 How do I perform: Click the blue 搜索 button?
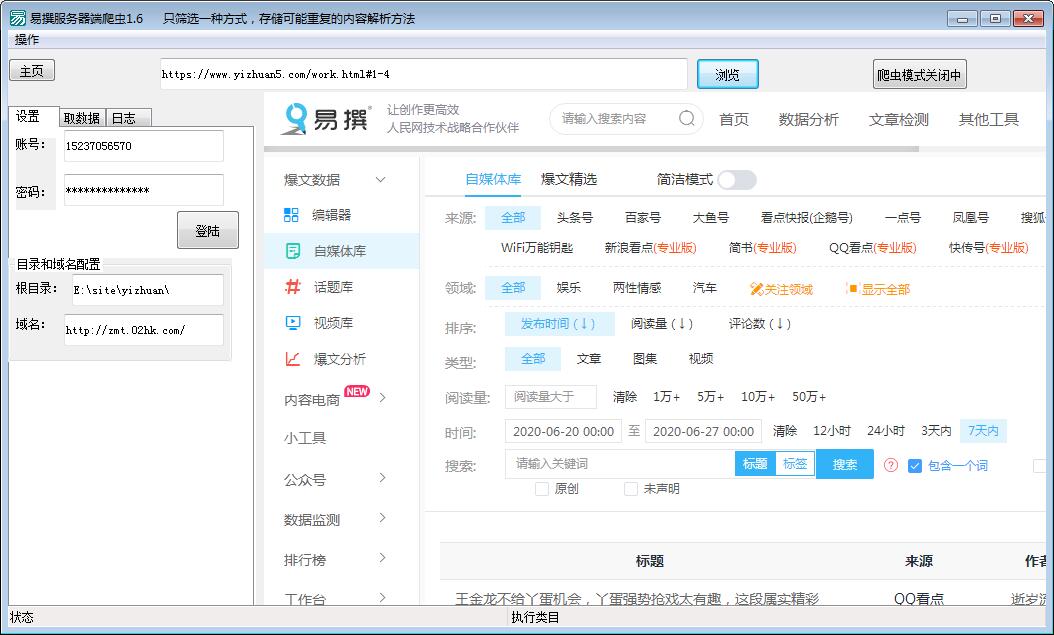(844, 464)
